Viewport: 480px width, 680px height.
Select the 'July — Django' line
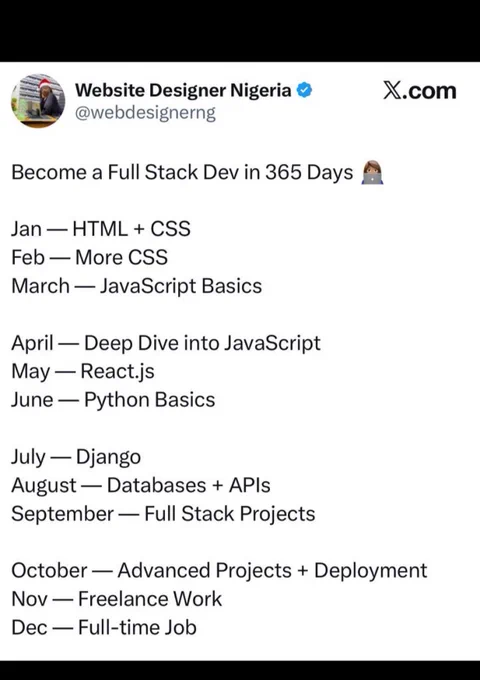[76, 457]
